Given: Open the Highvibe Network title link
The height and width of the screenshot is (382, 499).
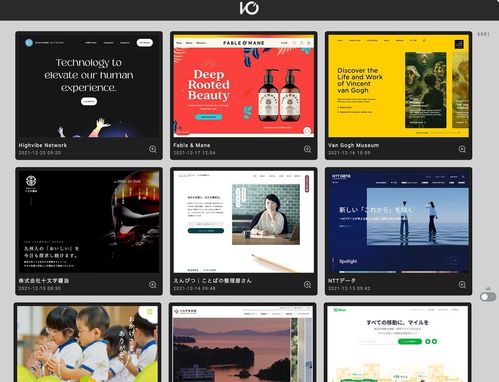Looking at the screenshot, I should (x=43, y=145).
